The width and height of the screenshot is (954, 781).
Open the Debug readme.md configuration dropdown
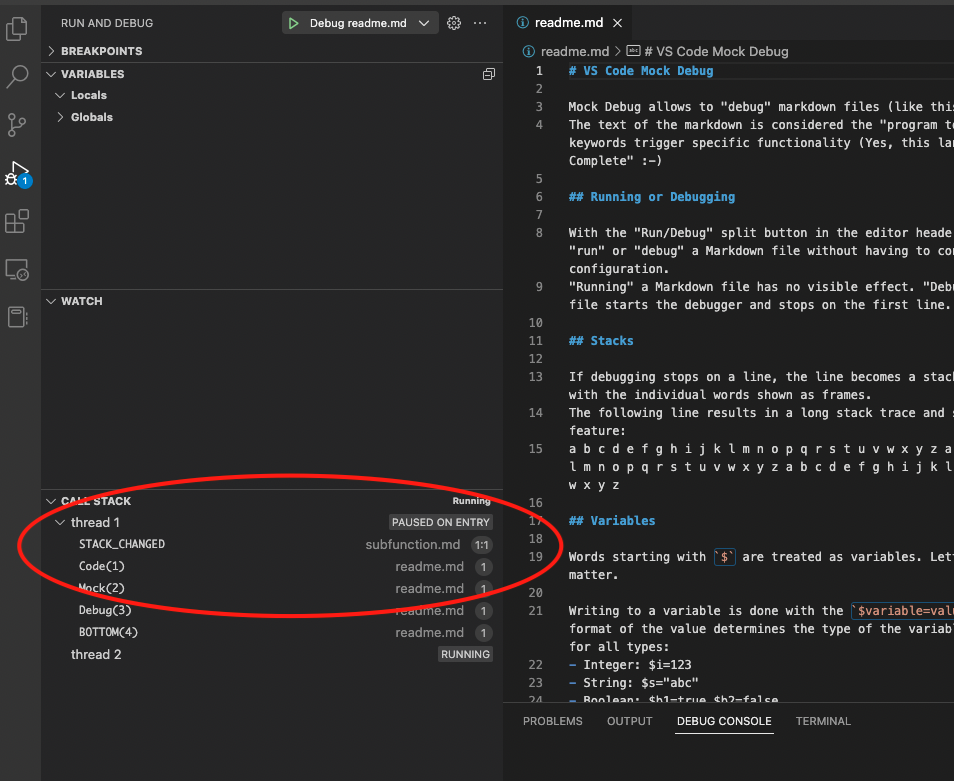coord(424,23)
